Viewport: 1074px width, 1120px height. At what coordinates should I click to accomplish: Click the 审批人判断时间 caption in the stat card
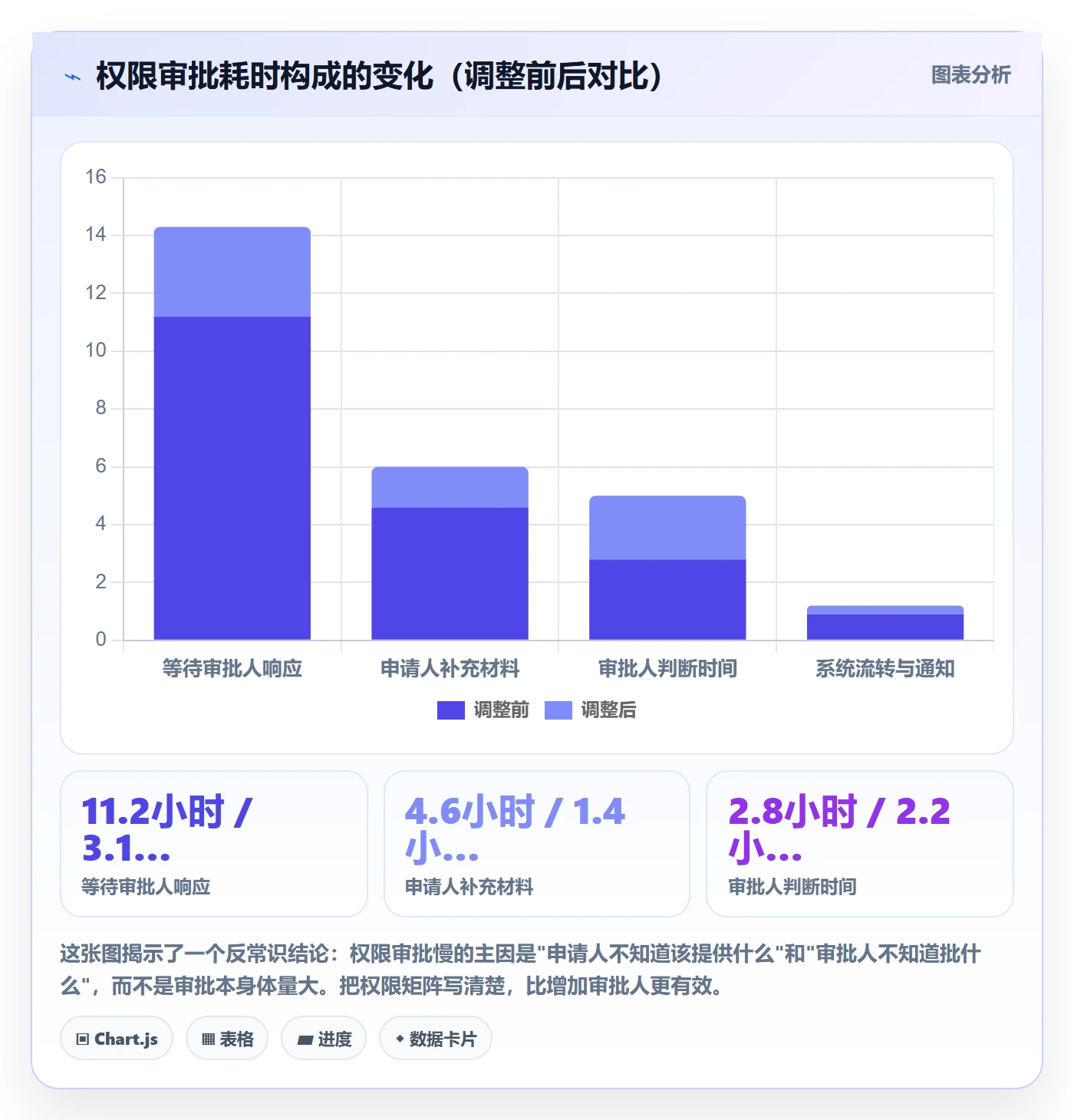pos(792,887)
